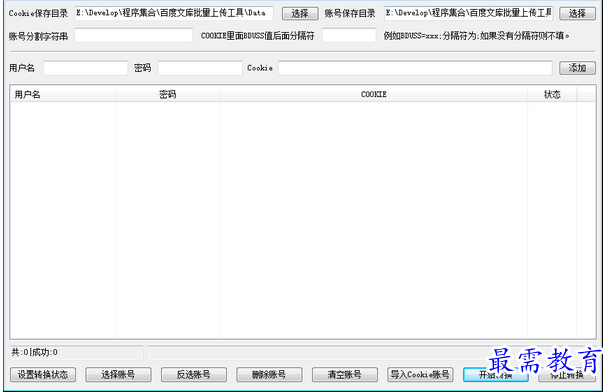Sort by the 用户名 column header
This screenshot has height=392, width=610.
[x=63, y=94]
